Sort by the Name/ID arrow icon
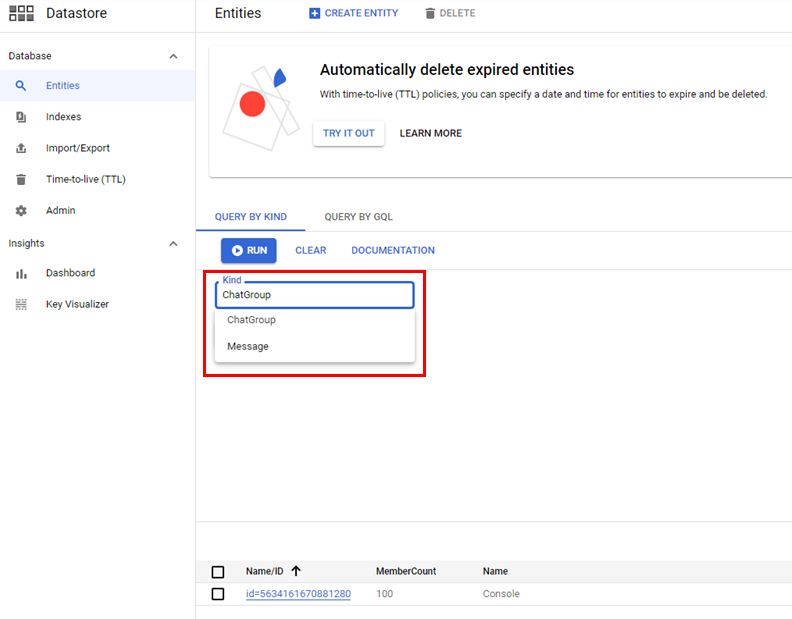The height and width of the screenshot is (619, 792). (296, 571)
